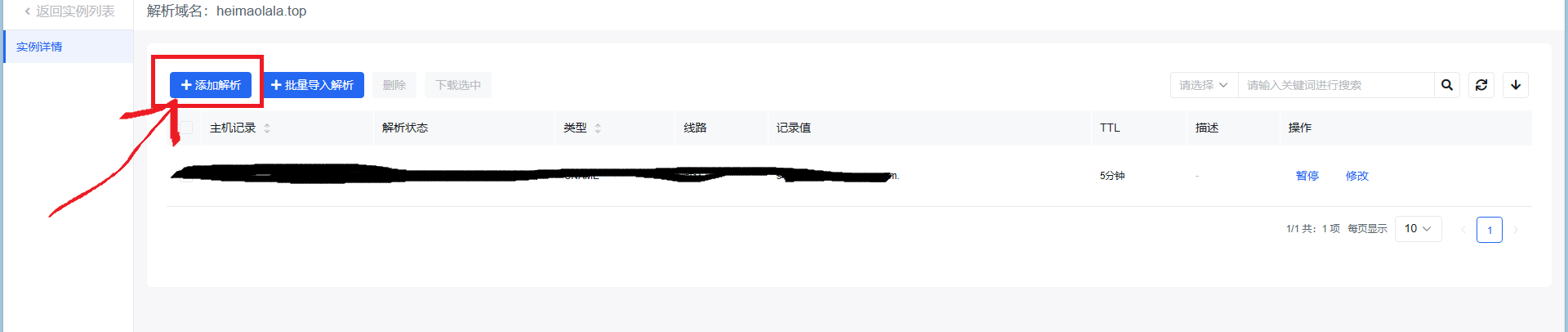Click back chevron beside 返回实例列表
Image resolution: width=1568 pixels, height=332 pixels.
click(27, 11)
